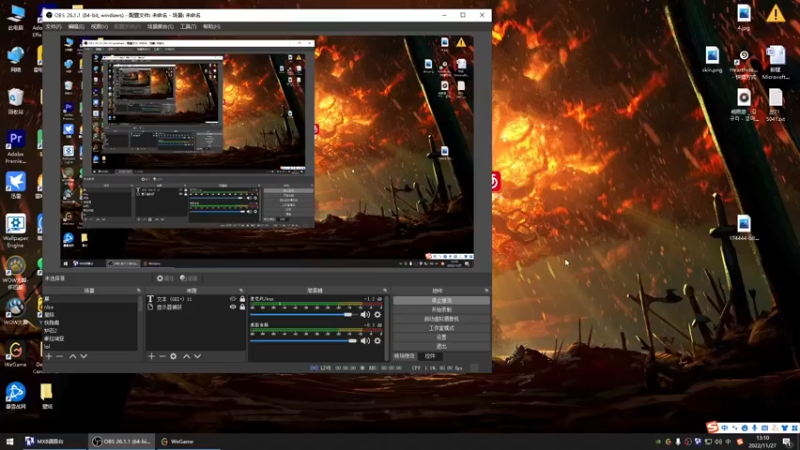Toggle visibility of 显示器捕获 source
The width and height of the screenshot is (800, 450).
[233, 307]
